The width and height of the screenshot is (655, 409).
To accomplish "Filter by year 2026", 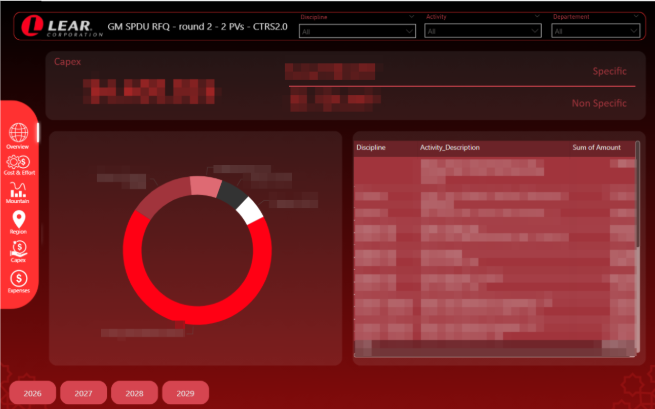I will (33, 393).
